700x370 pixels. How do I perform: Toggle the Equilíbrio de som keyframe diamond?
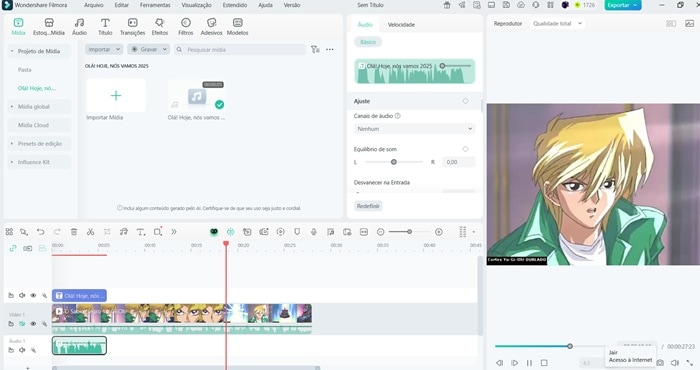click(x=465, y=149)
